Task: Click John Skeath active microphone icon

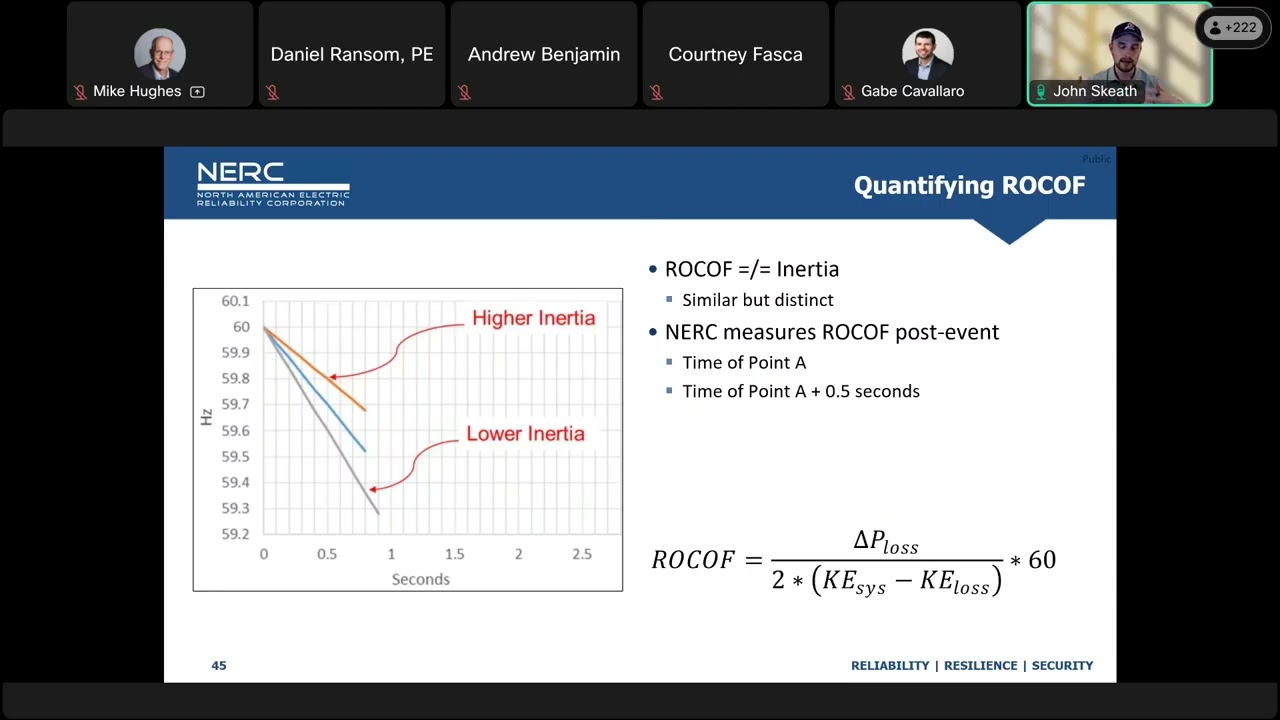Action: pos(1041,92)
